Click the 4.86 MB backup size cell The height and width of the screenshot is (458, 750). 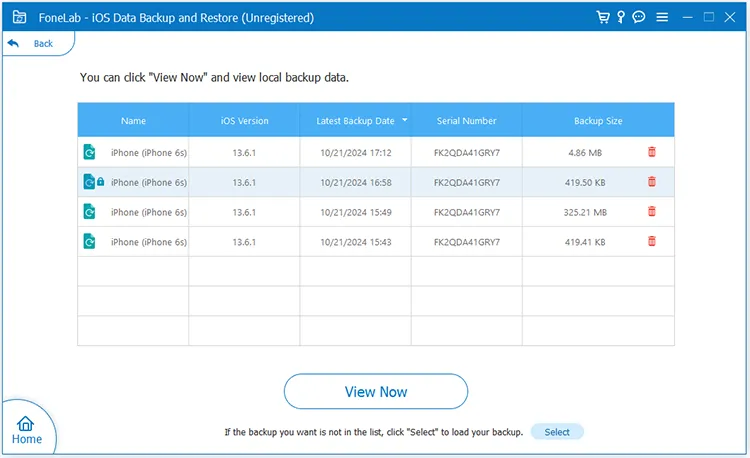click(585, 153)
